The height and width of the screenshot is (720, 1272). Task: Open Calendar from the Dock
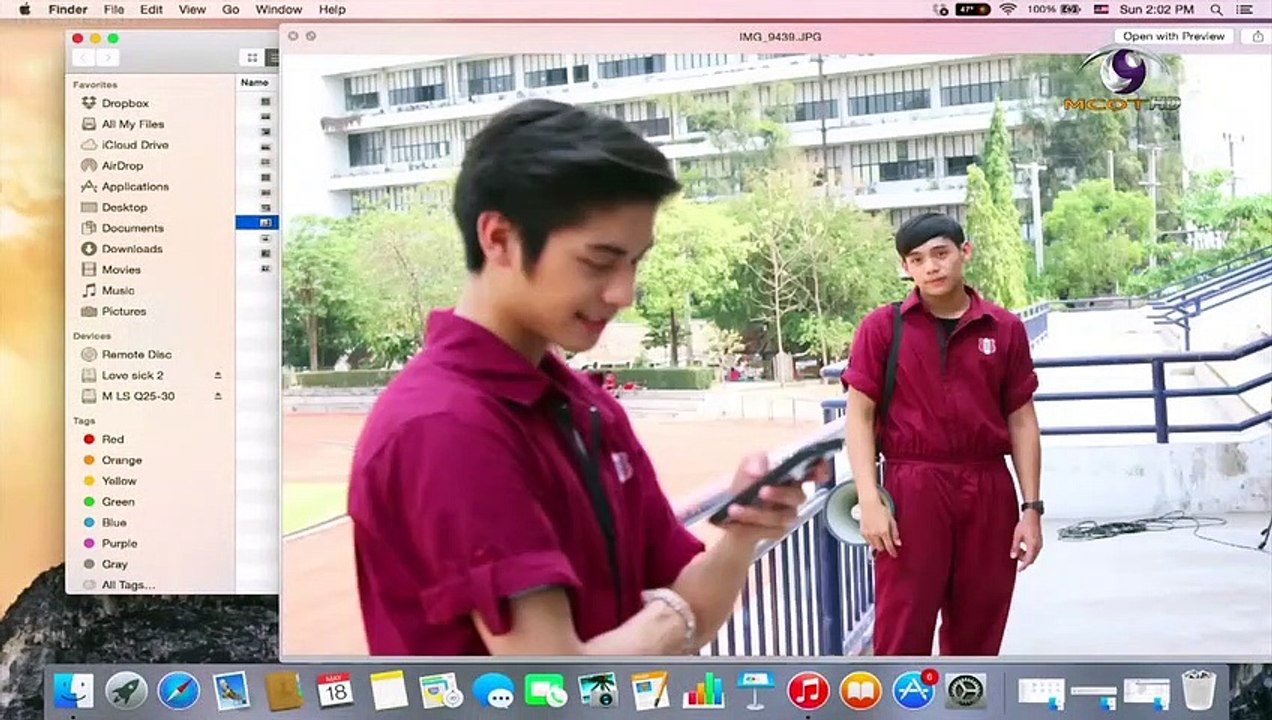[x=335, y=690]
